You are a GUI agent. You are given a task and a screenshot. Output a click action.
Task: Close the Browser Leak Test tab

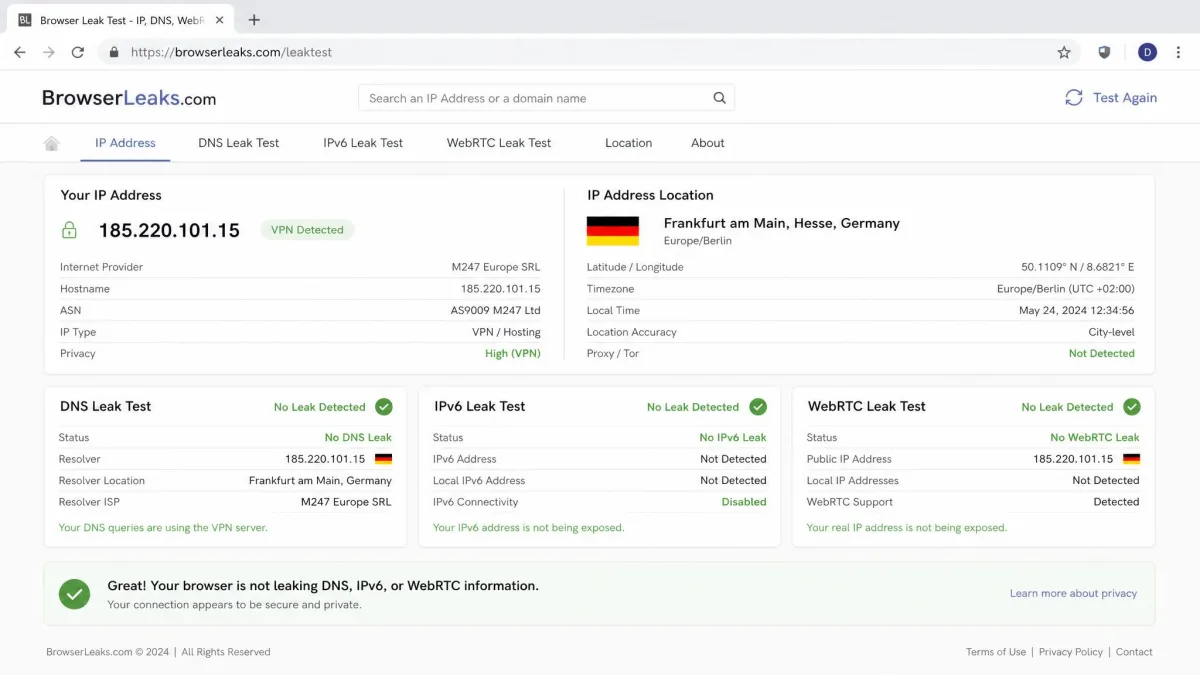coord(219,20)
